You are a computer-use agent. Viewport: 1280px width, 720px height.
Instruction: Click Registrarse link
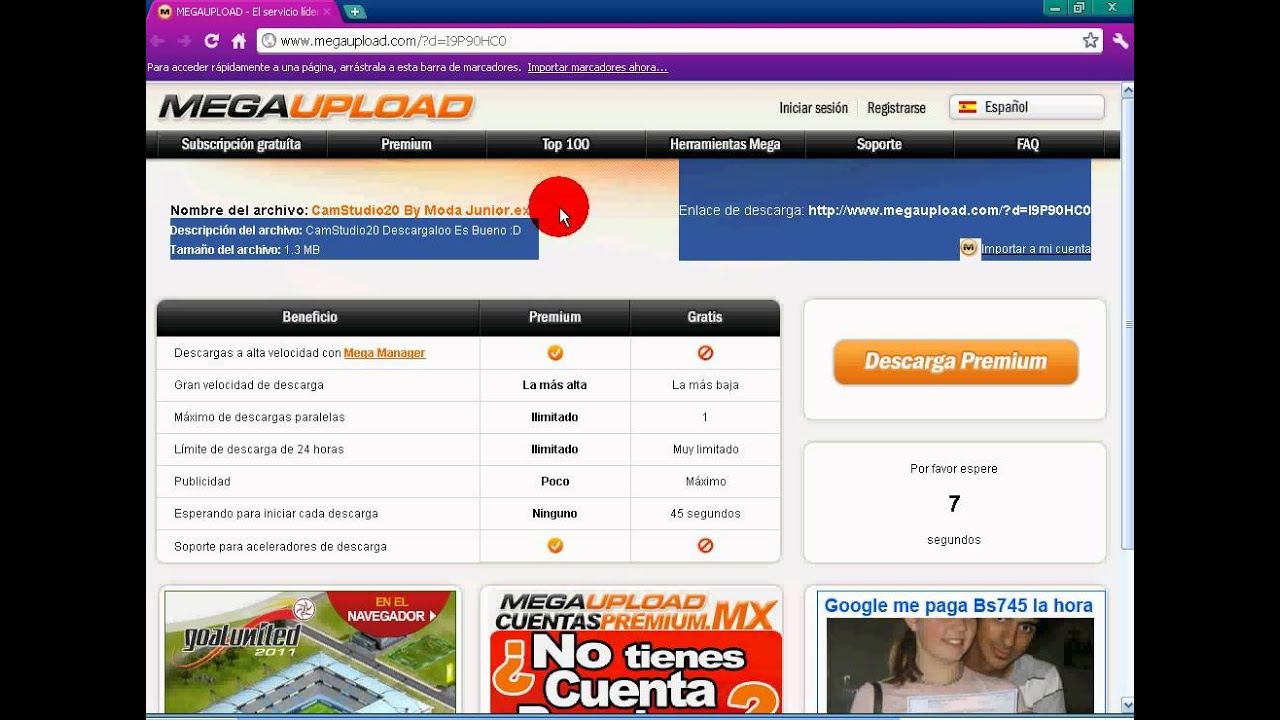(x=896, y=108)
